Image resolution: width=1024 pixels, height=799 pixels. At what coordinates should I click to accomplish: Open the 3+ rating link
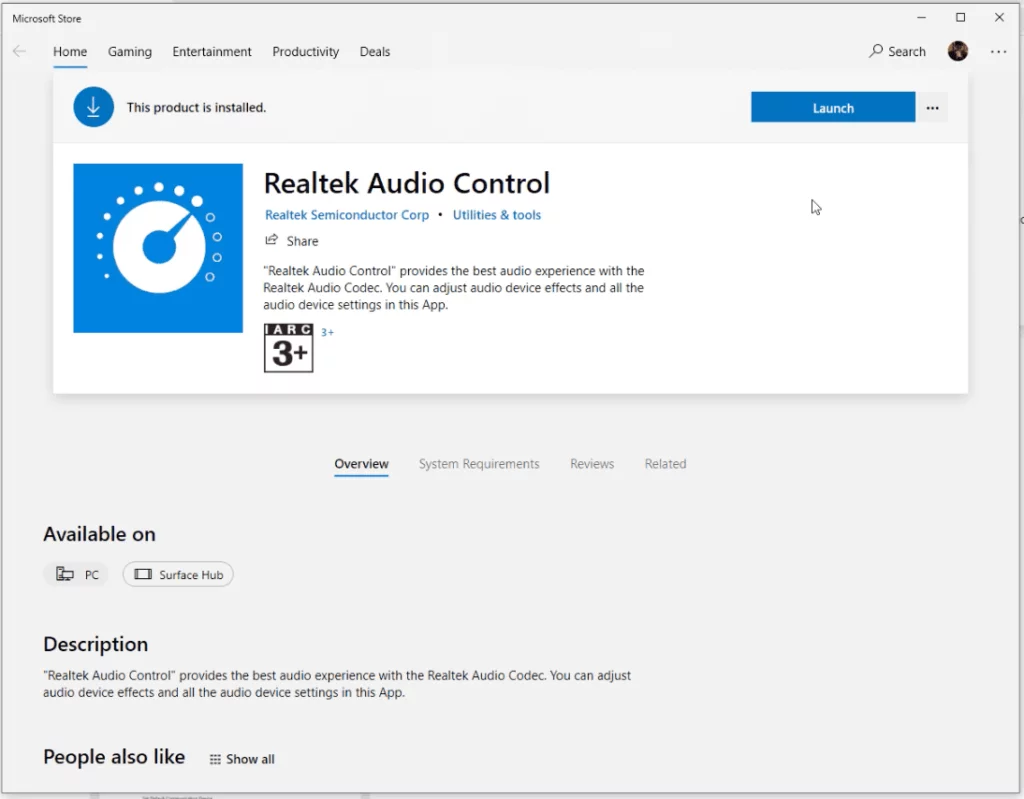tap(327, 333)
